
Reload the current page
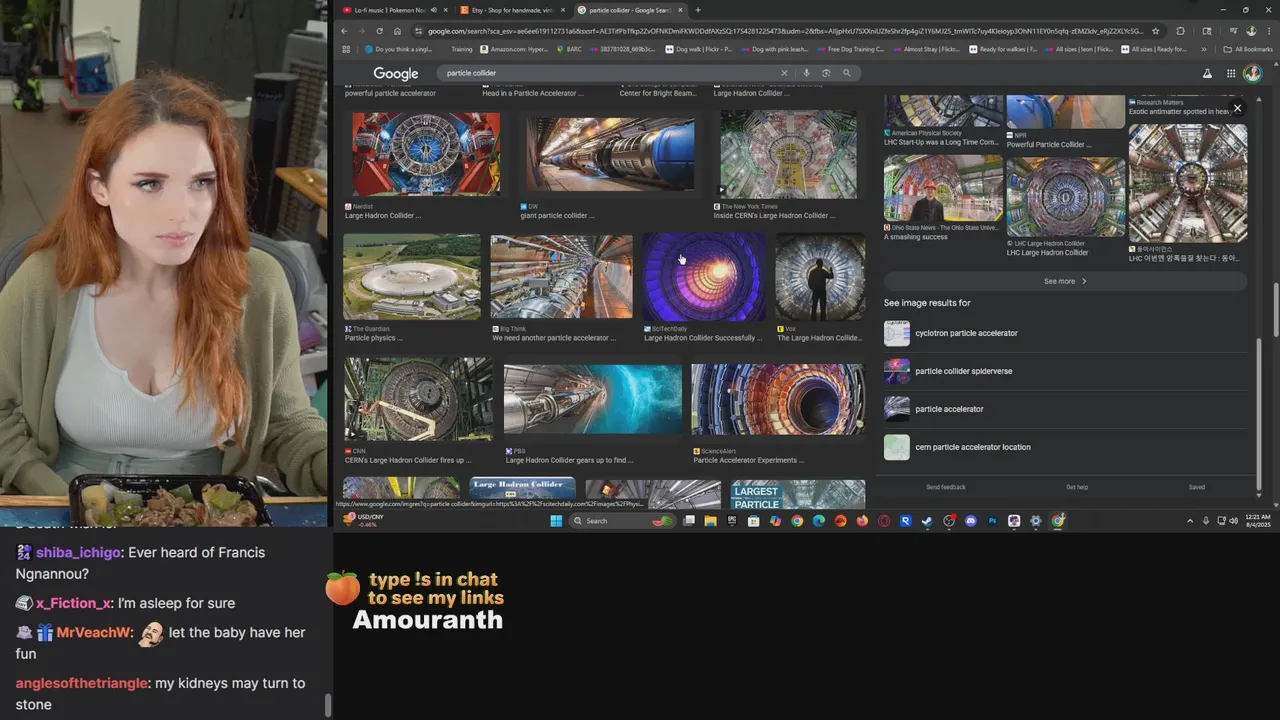tap(379, 31)
